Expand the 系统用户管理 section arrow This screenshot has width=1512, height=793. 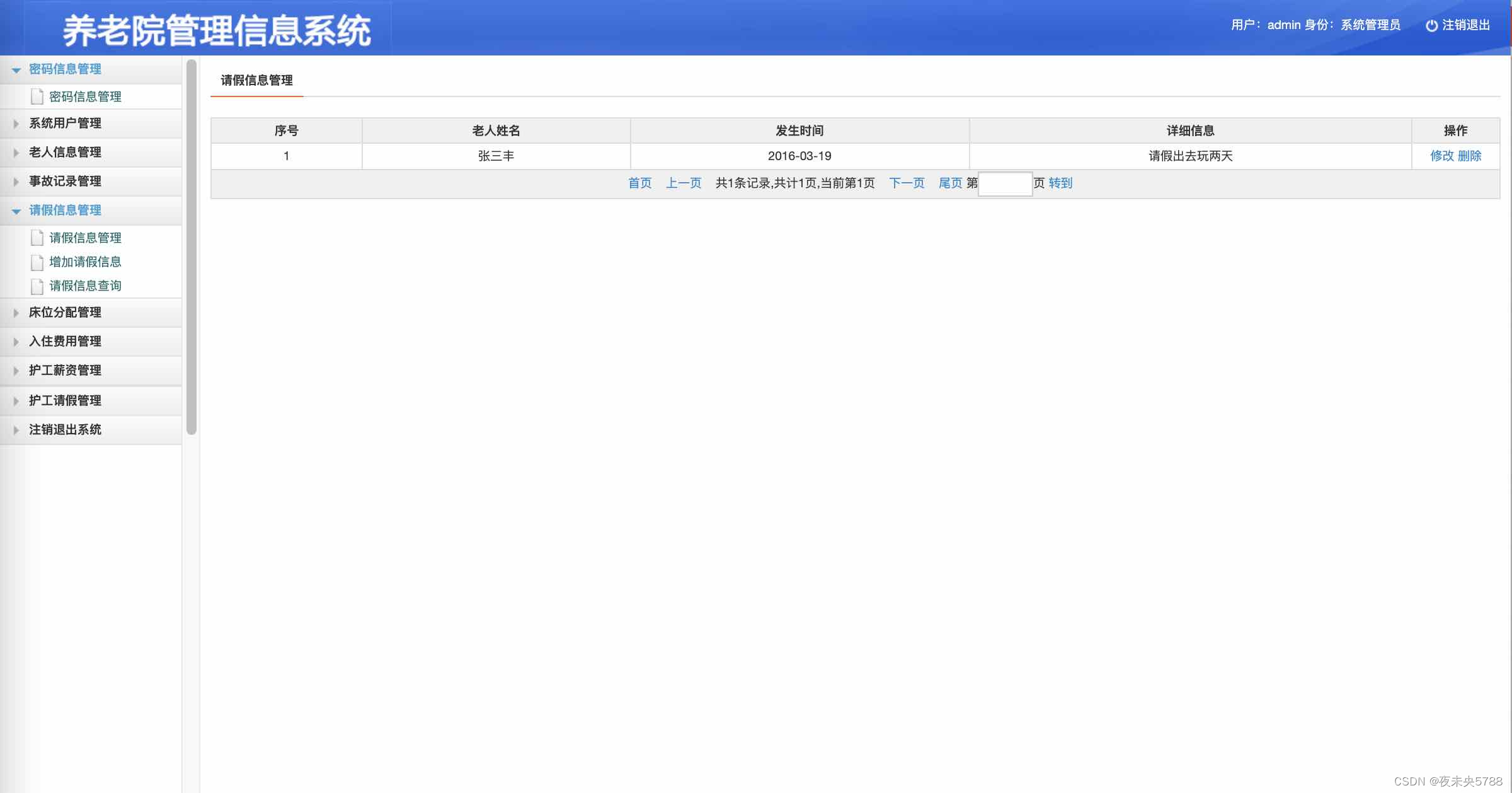point(16,124)
